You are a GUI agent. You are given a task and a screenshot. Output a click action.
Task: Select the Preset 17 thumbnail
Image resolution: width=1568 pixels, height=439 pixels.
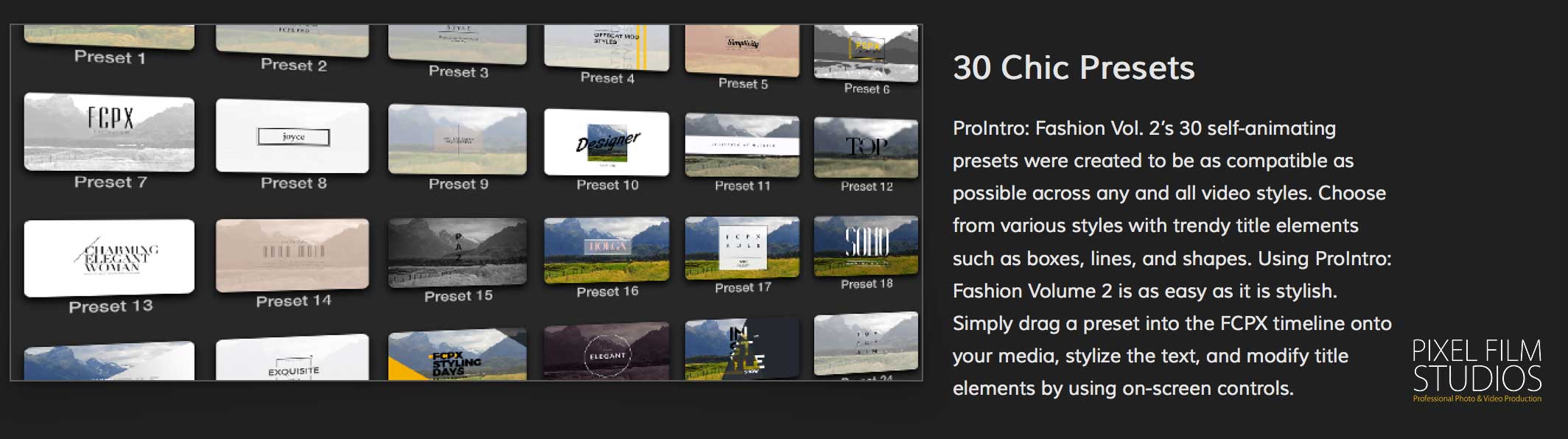click(x=742, y=247)
